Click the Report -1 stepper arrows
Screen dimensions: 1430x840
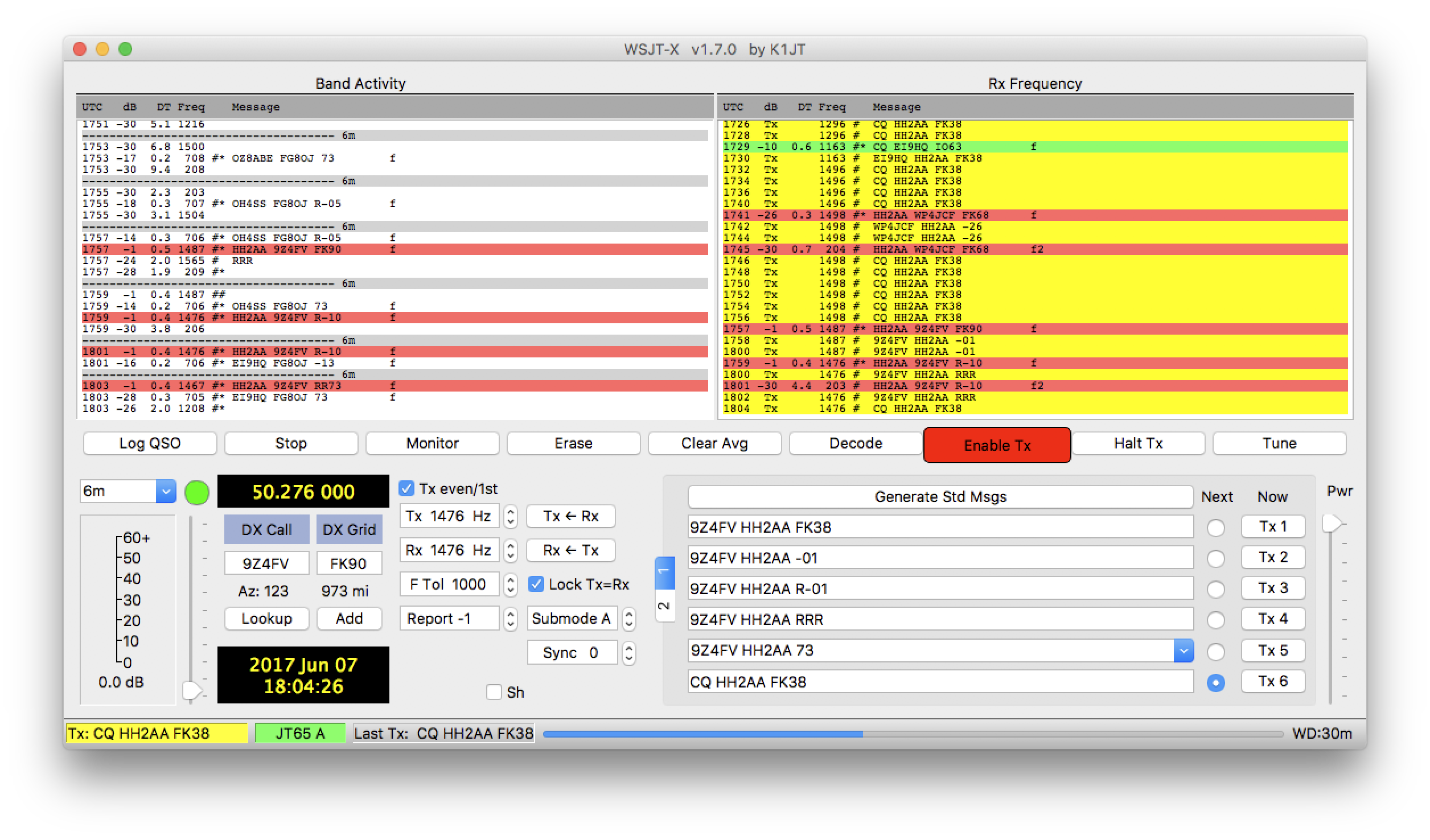click(x=511, y=619)
